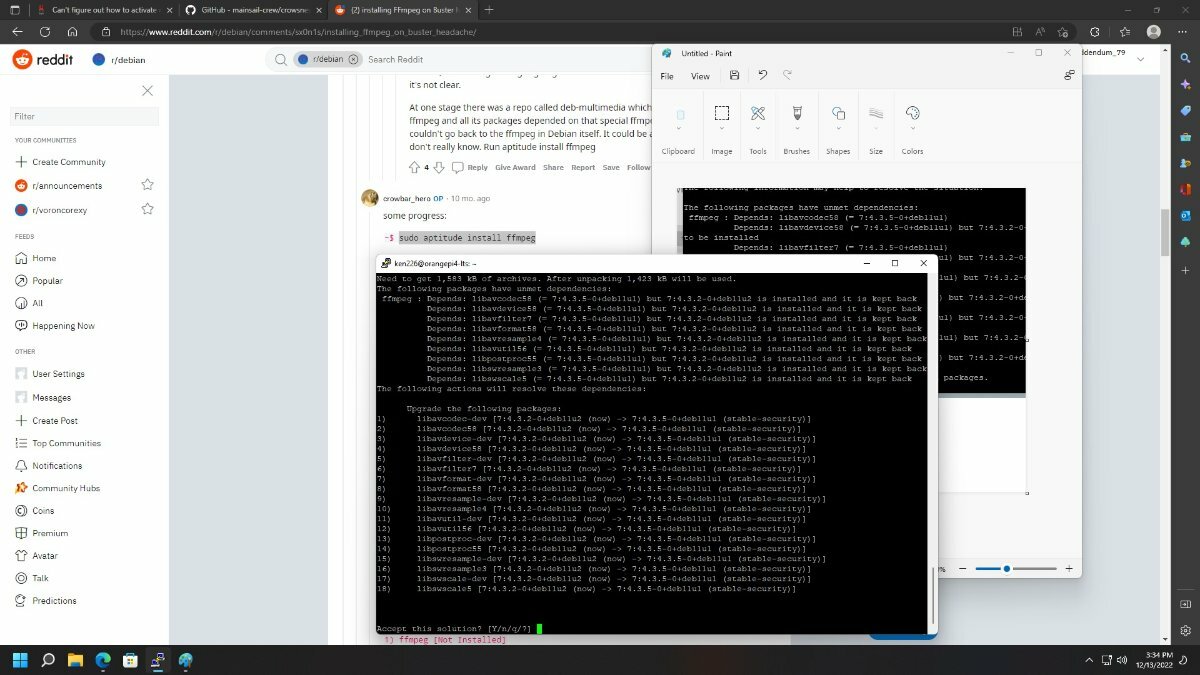Viewport: 1200px width, 675px height.
Task: Open the All feed
Action: tap(30, 303)
